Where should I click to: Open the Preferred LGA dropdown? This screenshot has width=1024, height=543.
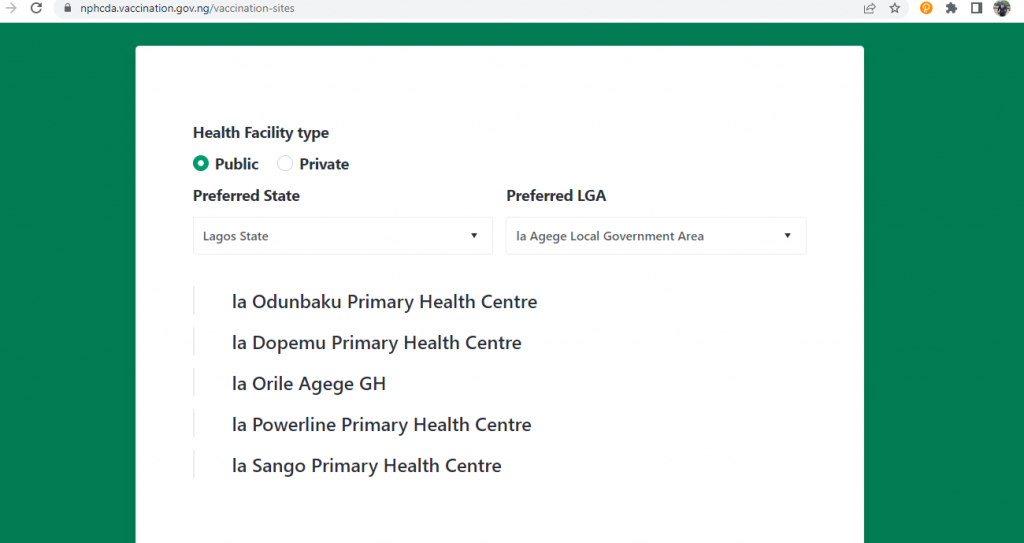[656, 236]
